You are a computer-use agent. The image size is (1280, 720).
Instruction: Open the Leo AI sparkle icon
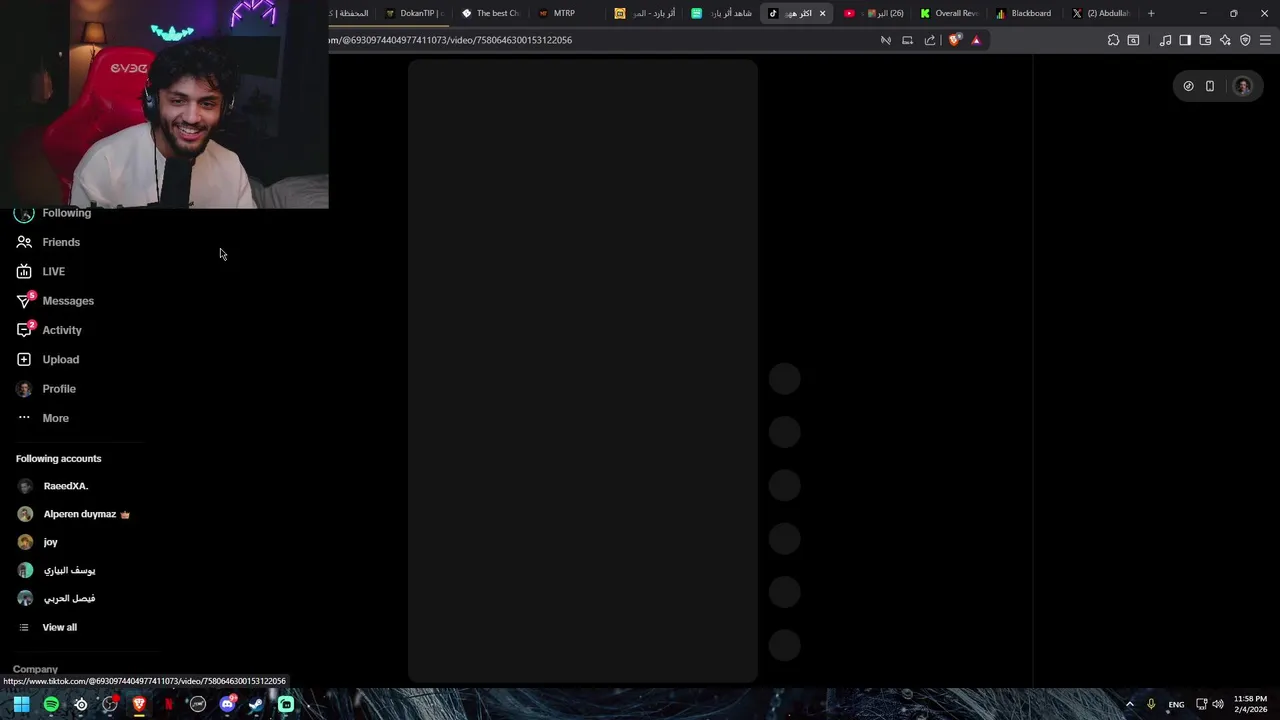1225,40
